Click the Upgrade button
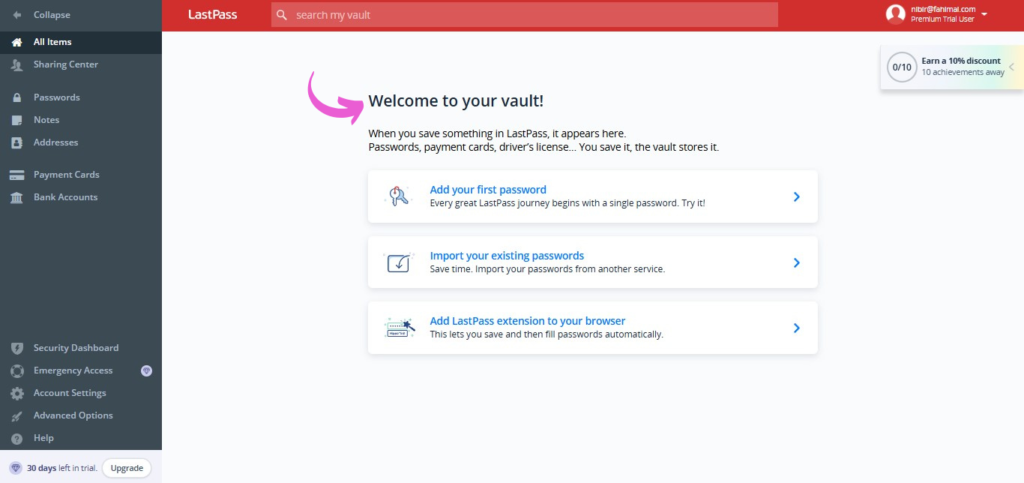The height and width of the screenshot is (483, 1024). point(127,468)
